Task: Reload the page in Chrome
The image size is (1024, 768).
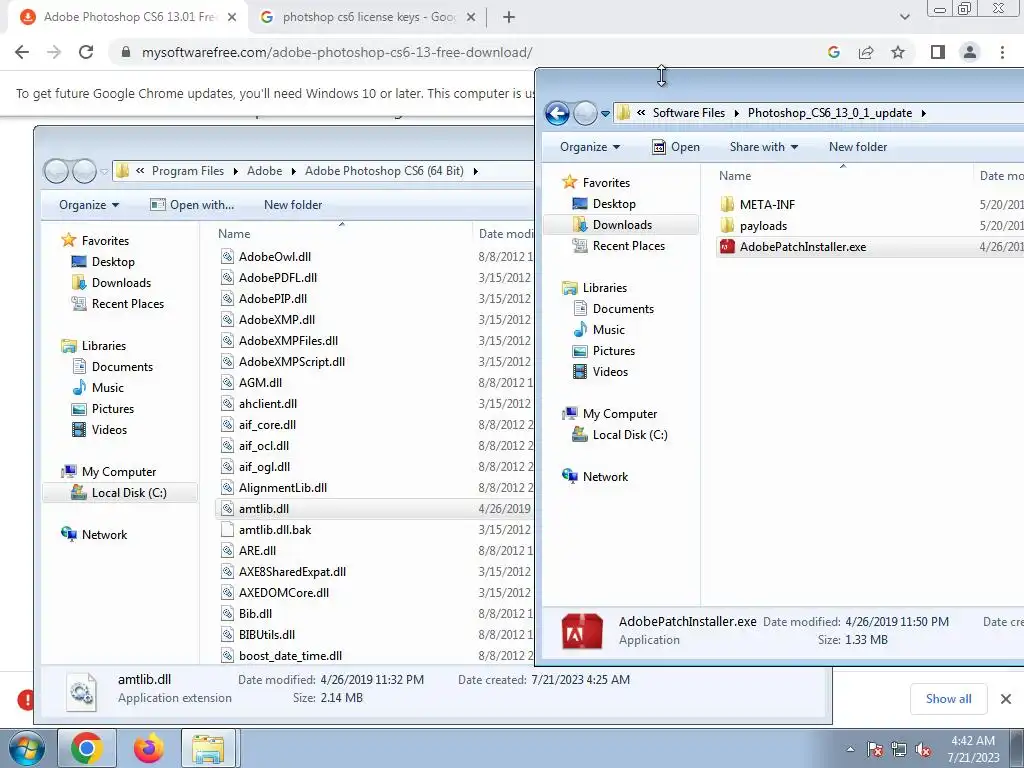Action: [86, 52]
